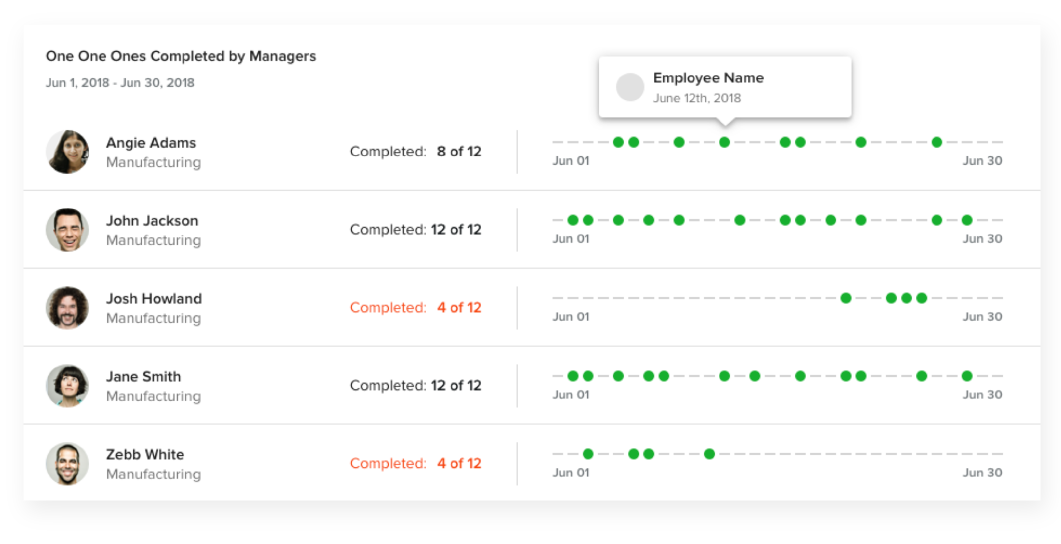
Task: Click Angie Adams' profile avatar
Action: coord(68,152)
